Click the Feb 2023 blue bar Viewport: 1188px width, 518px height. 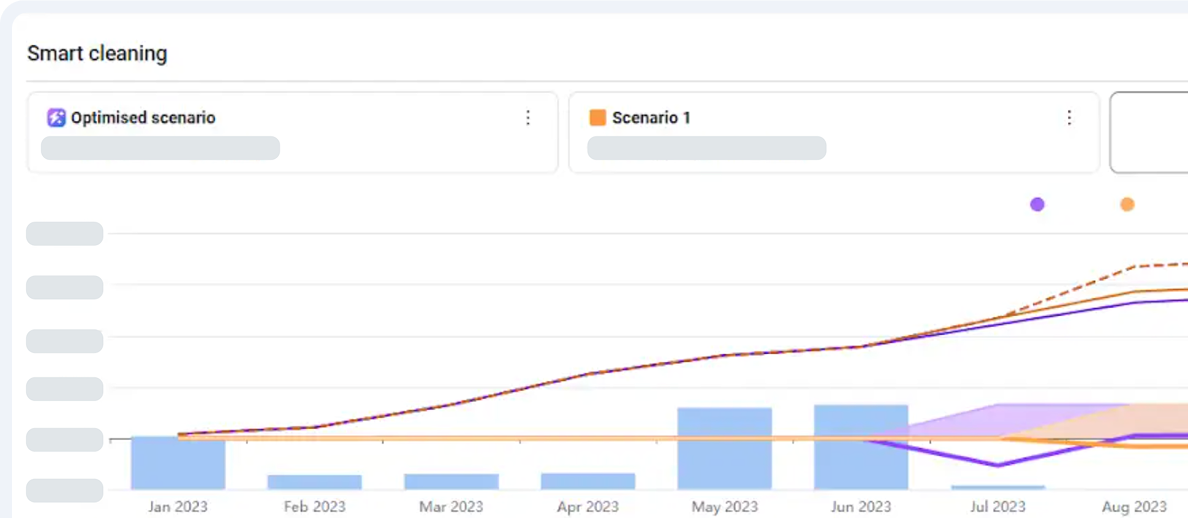pyautogui.click(x=314, y=482)
